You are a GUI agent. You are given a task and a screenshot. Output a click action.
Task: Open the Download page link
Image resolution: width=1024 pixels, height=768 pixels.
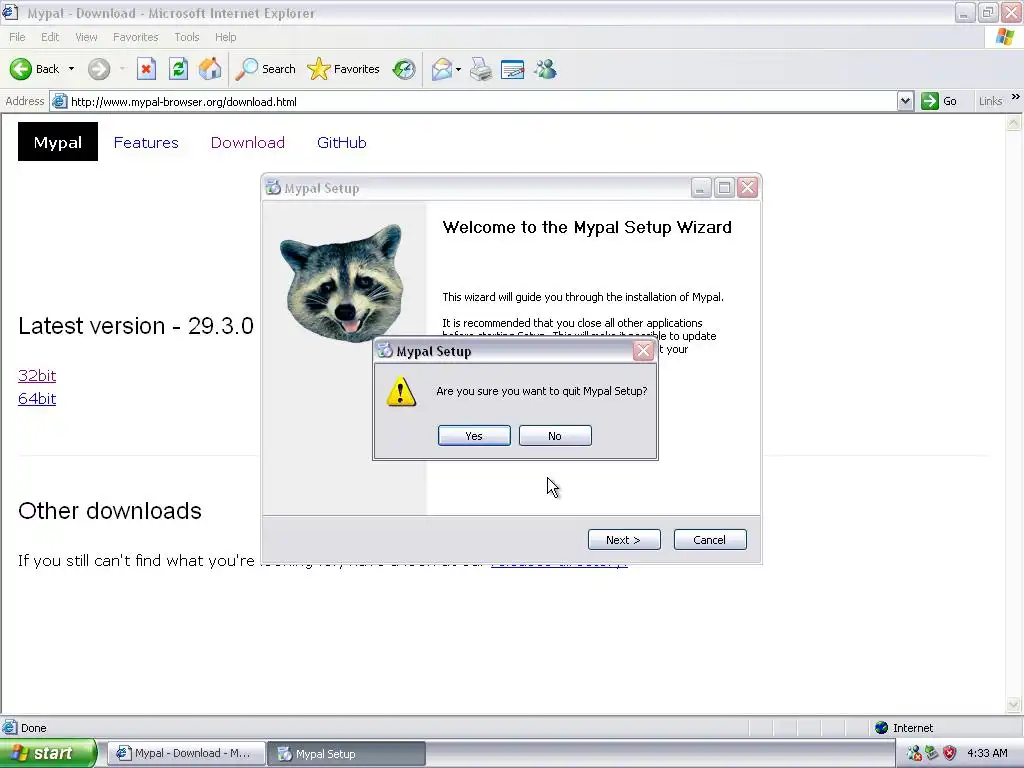coord(248,142)
